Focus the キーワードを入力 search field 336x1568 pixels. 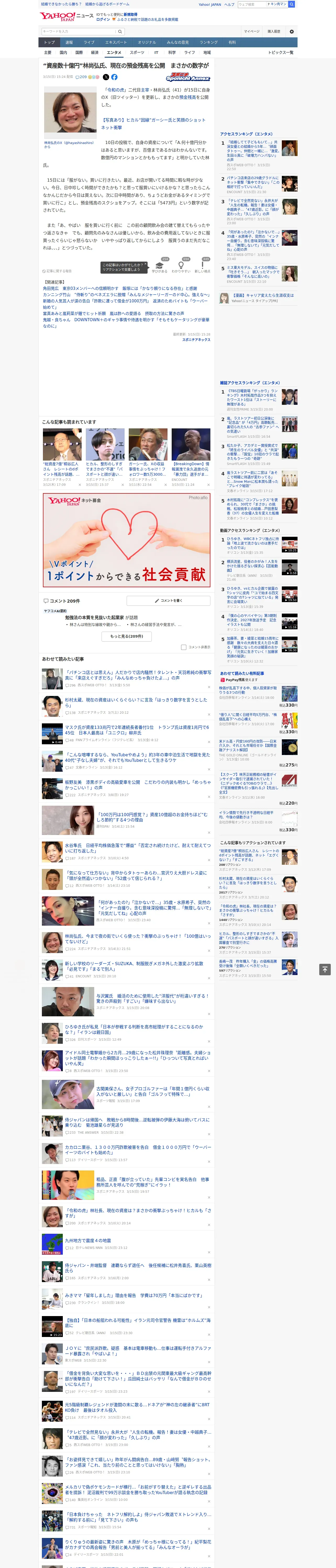tap(79, 32)
